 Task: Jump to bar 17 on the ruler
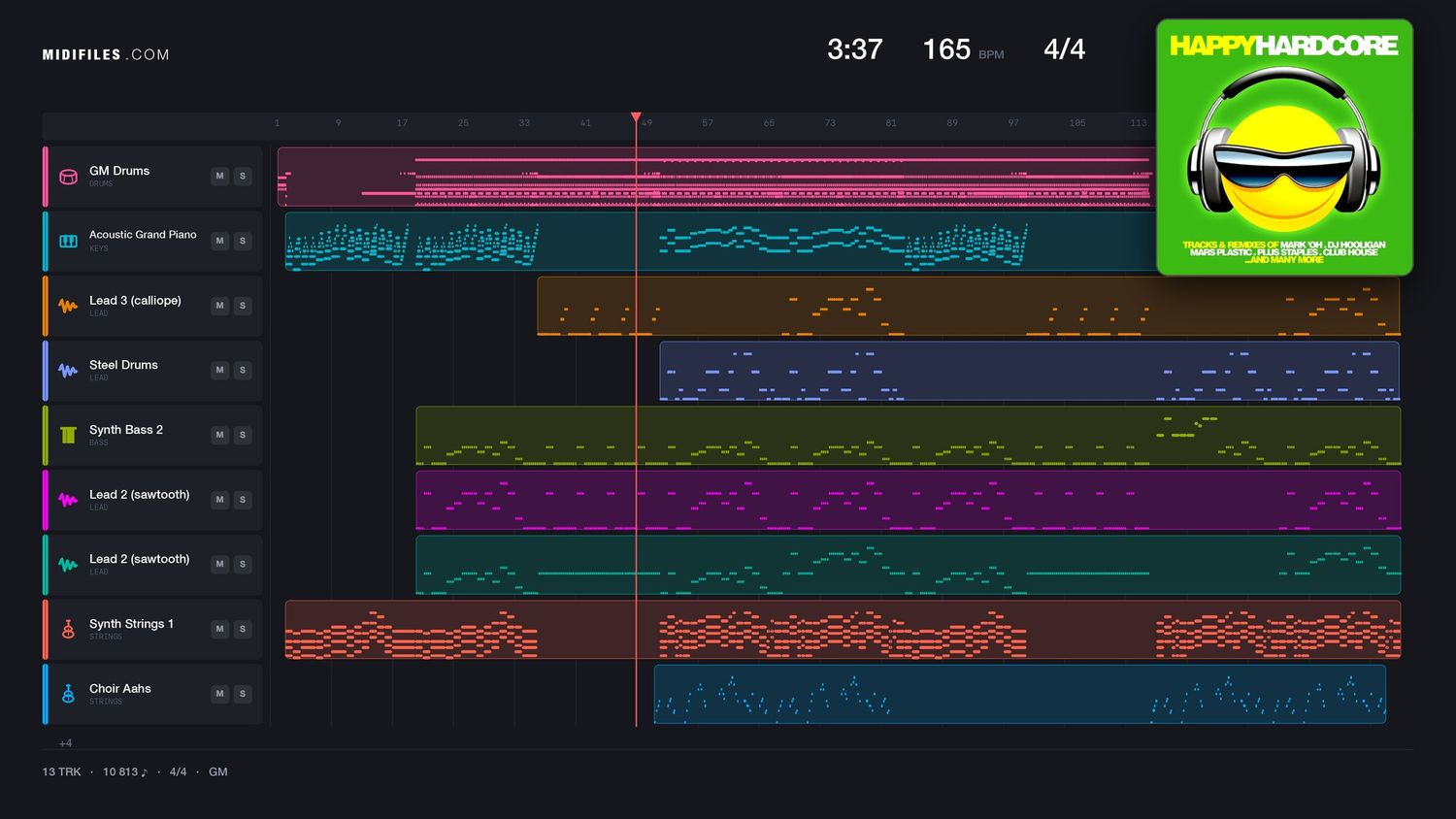point(402,123)
